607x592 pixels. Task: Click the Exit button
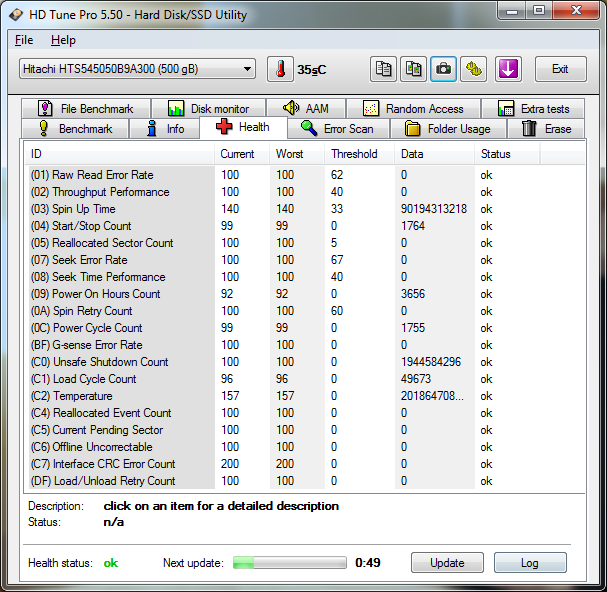point(561,69)
